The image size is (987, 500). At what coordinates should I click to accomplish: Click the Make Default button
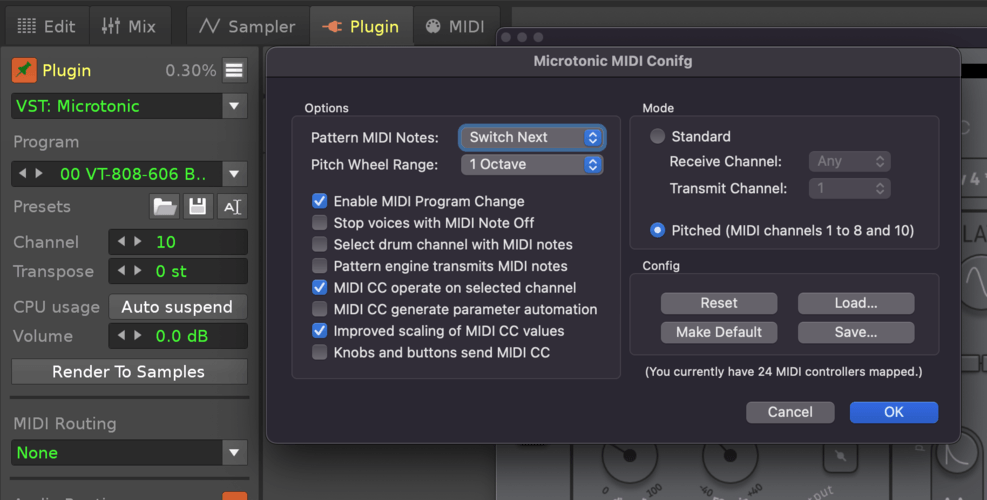point(719,332)
